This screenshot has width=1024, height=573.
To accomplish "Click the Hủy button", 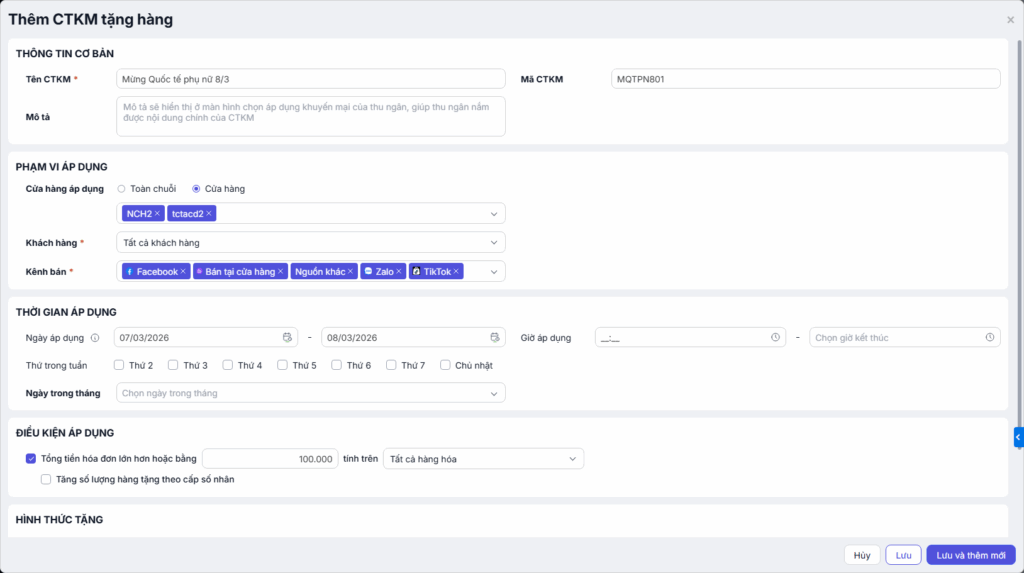I will click(862, 555).
